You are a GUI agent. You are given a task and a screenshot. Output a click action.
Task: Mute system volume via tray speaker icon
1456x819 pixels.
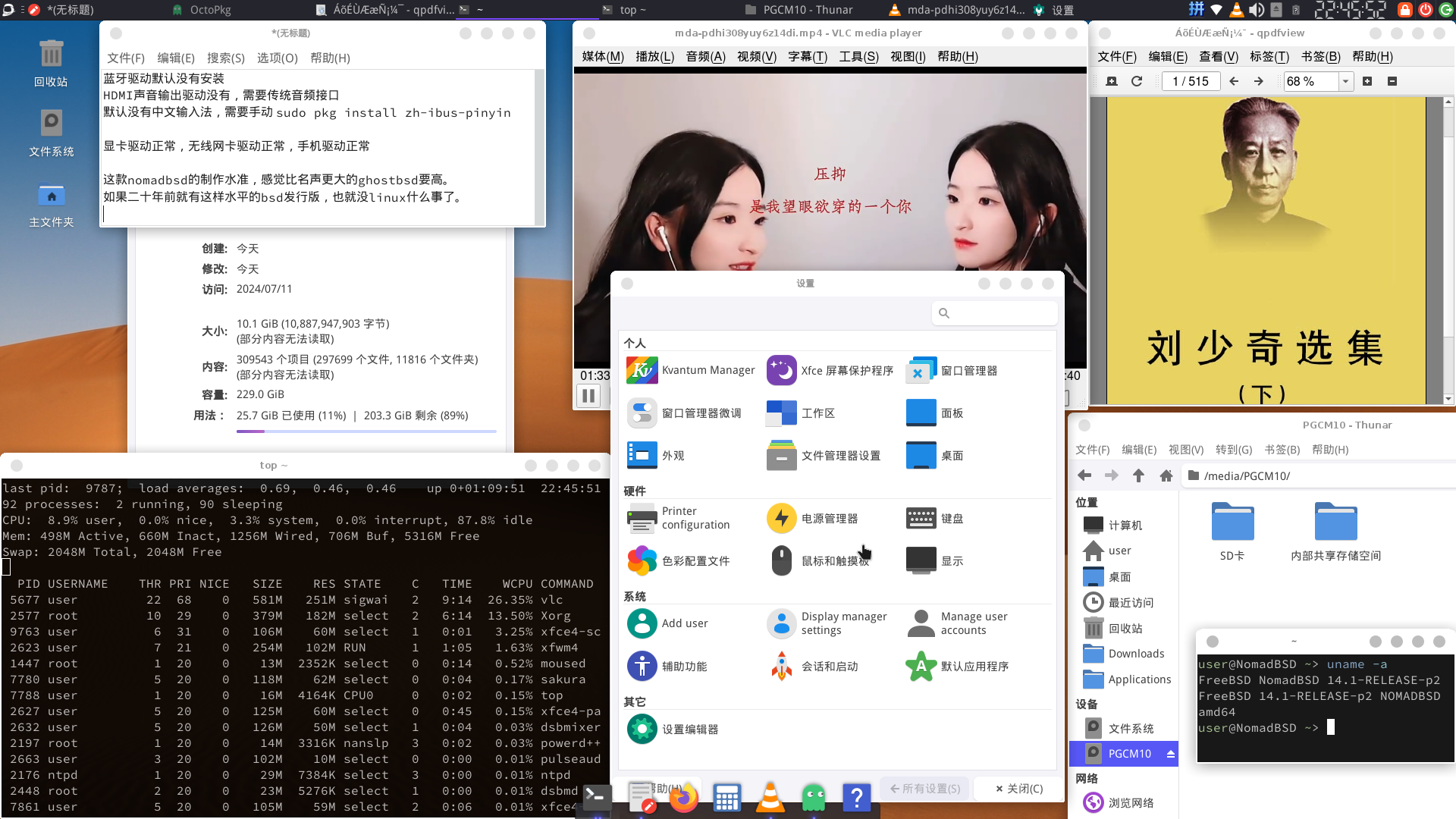[x=1255, y=10]
